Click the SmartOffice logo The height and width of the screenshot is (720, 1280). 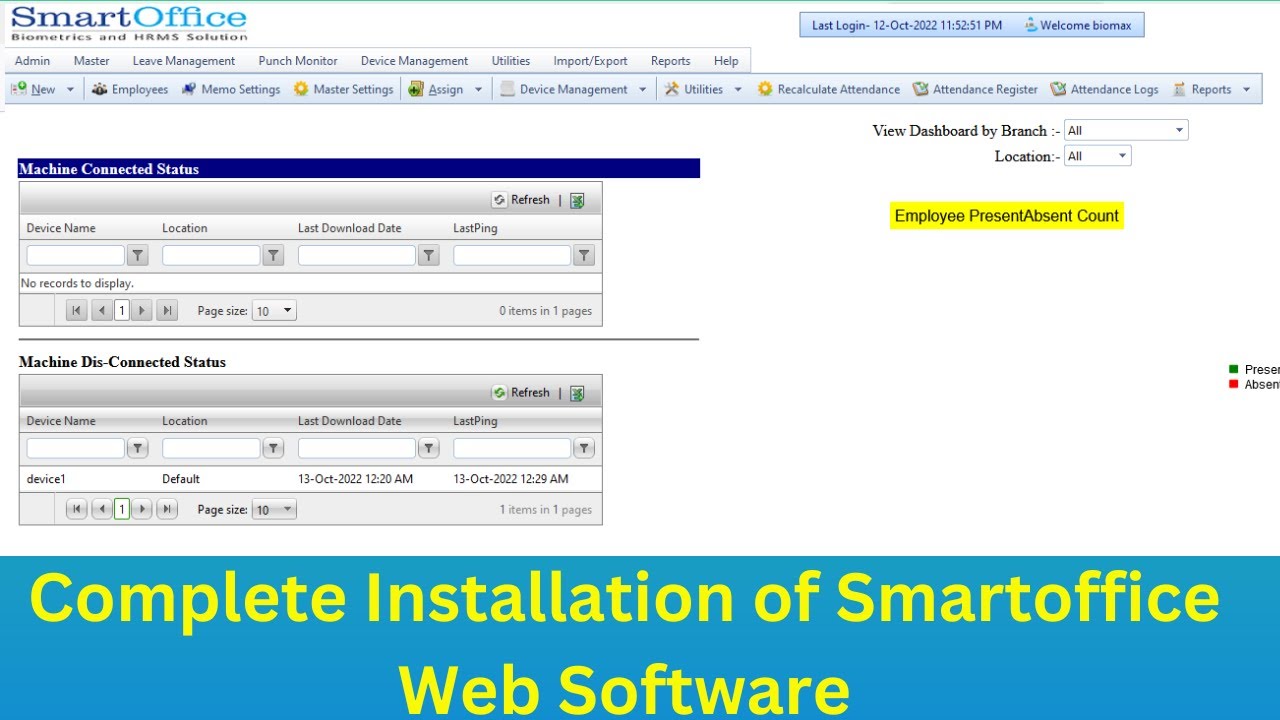(129, 23)
